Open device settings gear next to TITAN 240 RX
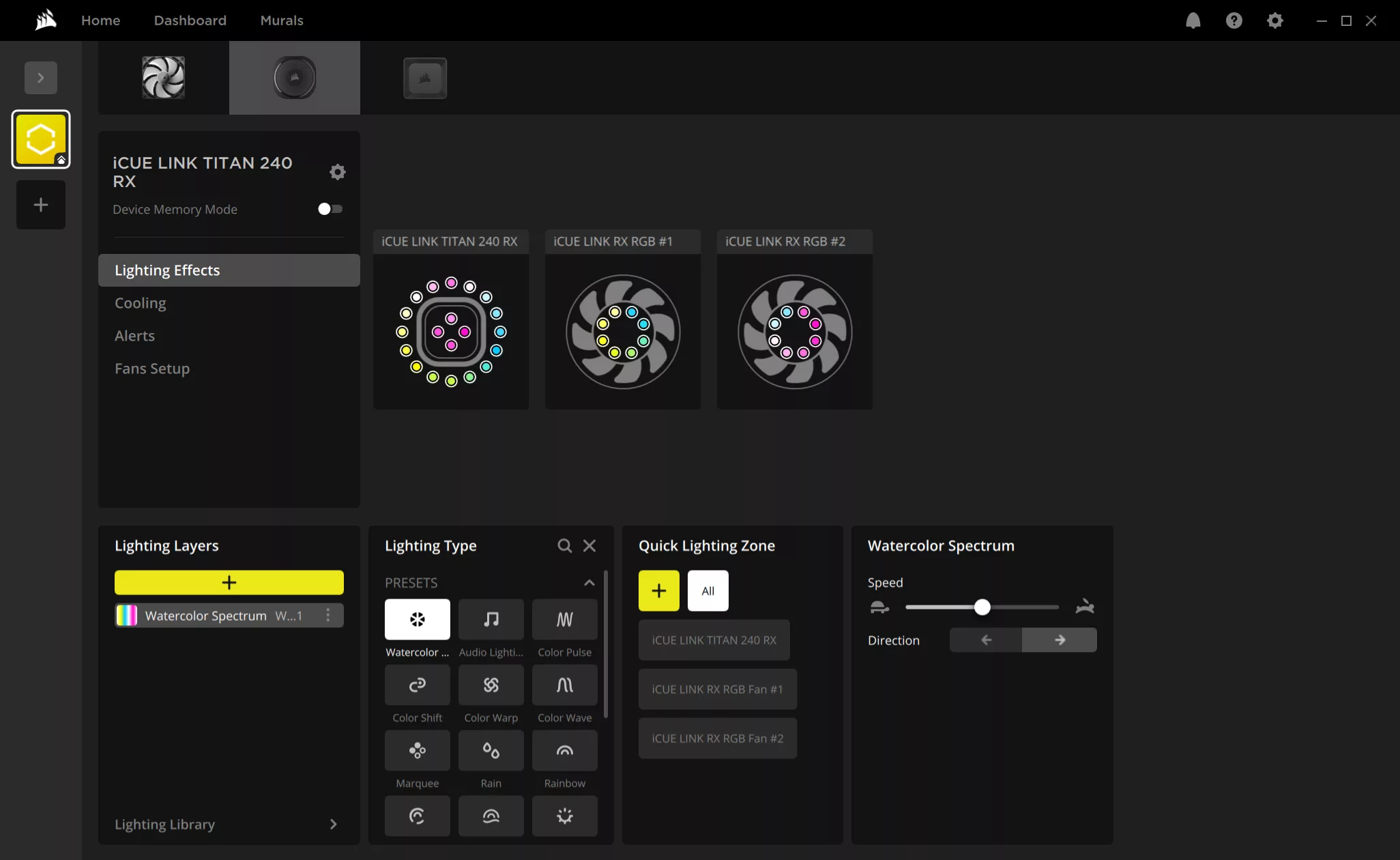This screenshot has width=1400, height=860. click(x=337, y=171)
